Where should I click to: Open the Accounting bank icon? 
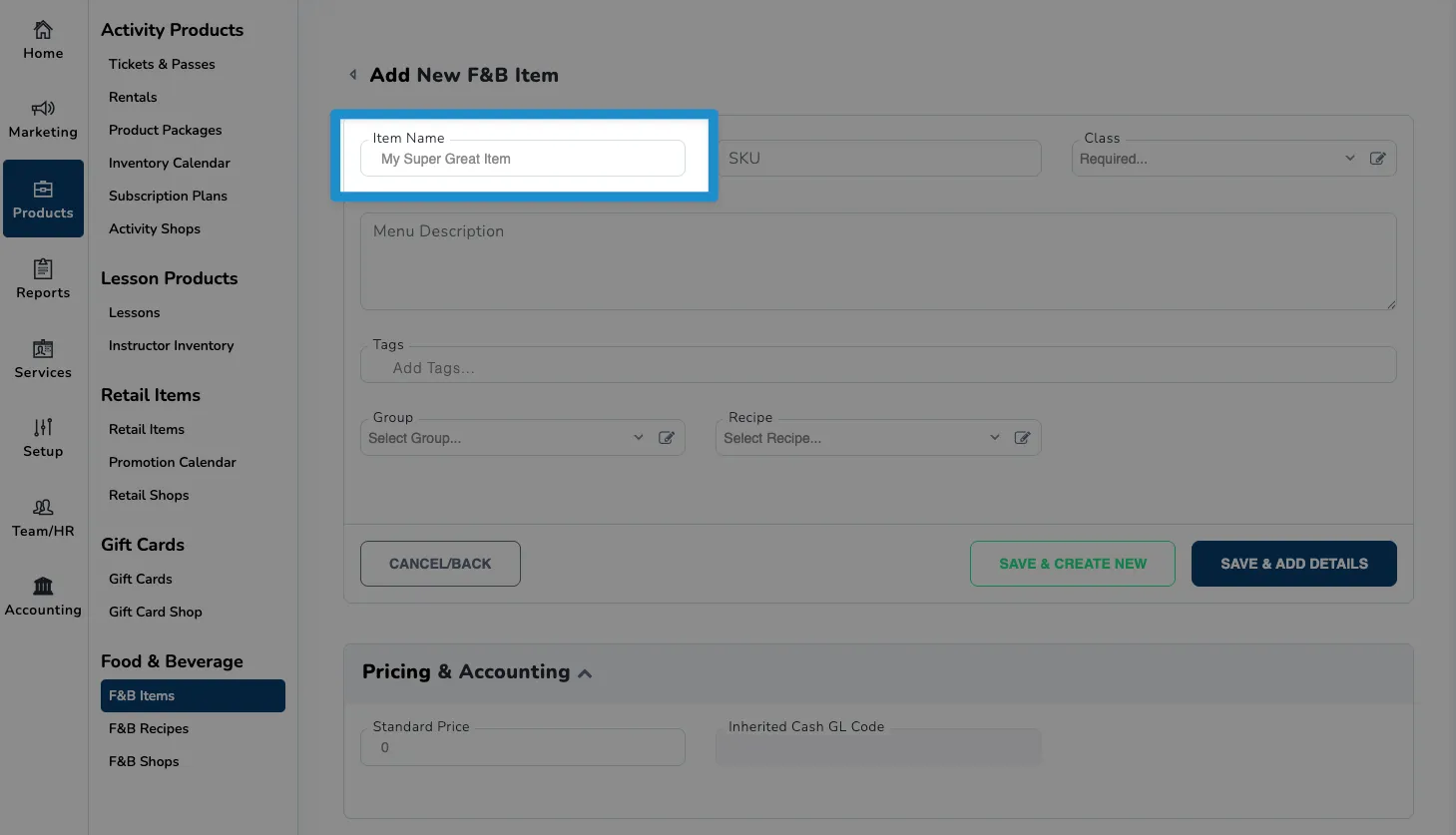pos(43,586)
